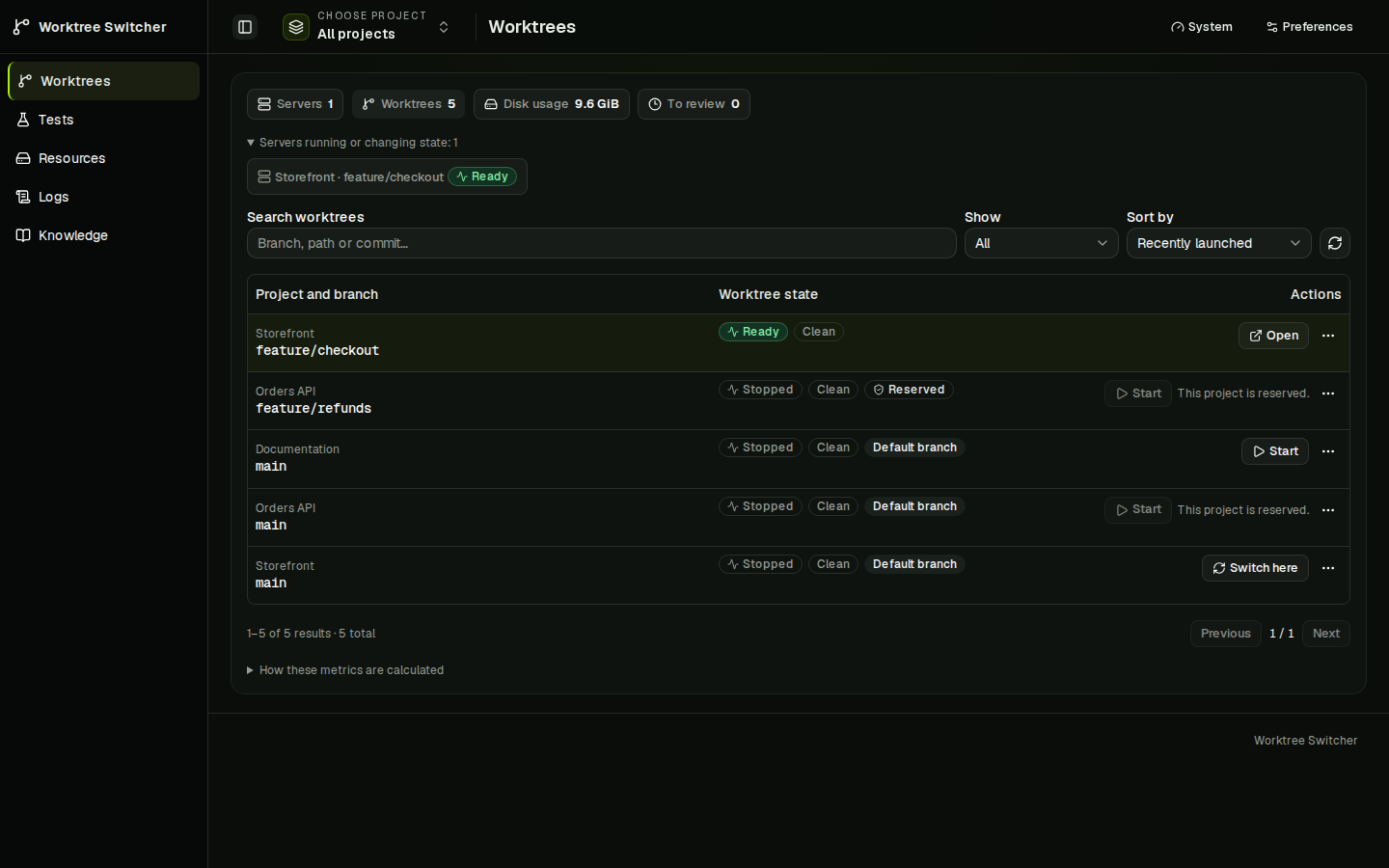Click Start for Orders API main
The width and height of the screenshot is (1389, 868).
(1138, 510)
